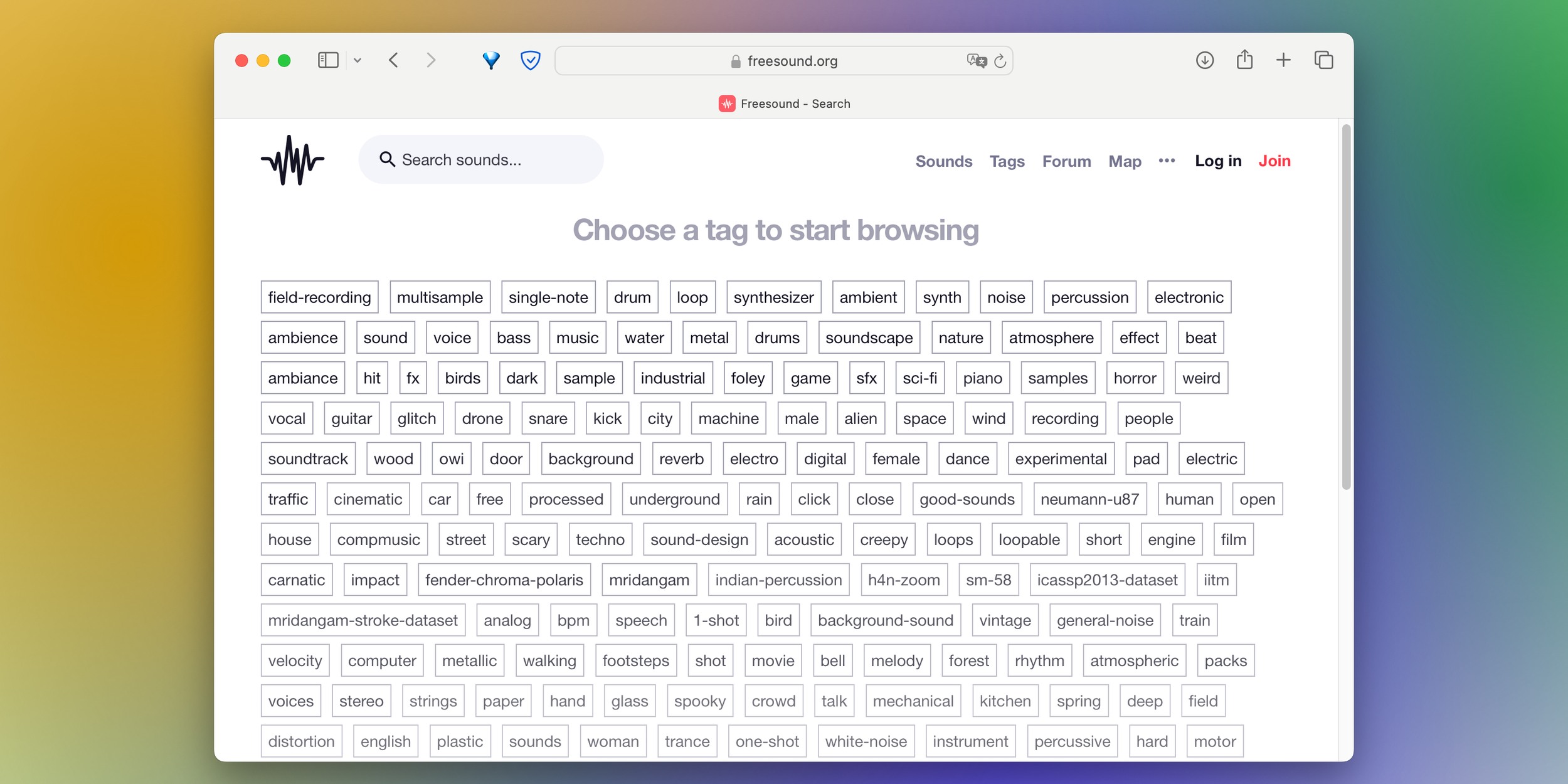Click the Sounds menu item
This screenshot has height=784, width=1568.
[944, 160]
